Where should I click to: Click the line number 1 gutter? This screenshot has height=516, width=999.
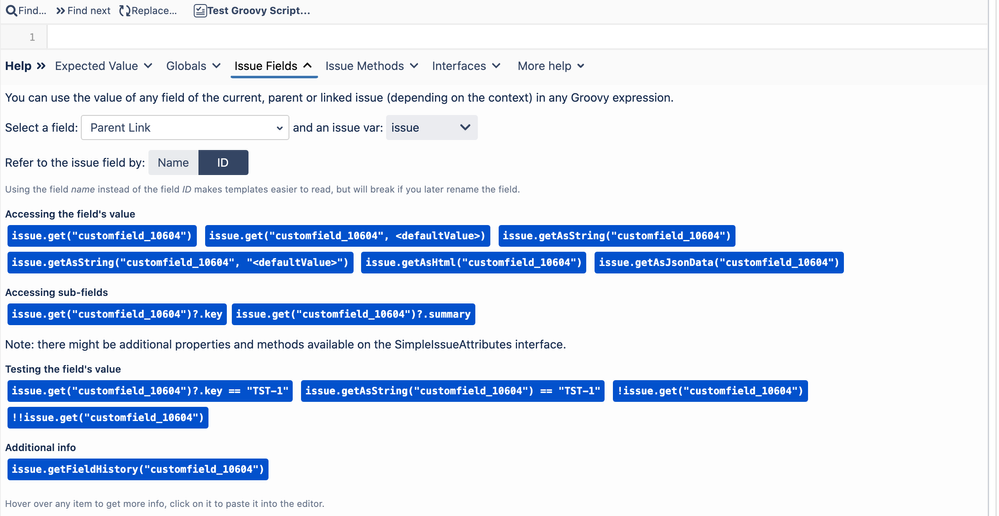pyautogui.click(x=24, y=38)
